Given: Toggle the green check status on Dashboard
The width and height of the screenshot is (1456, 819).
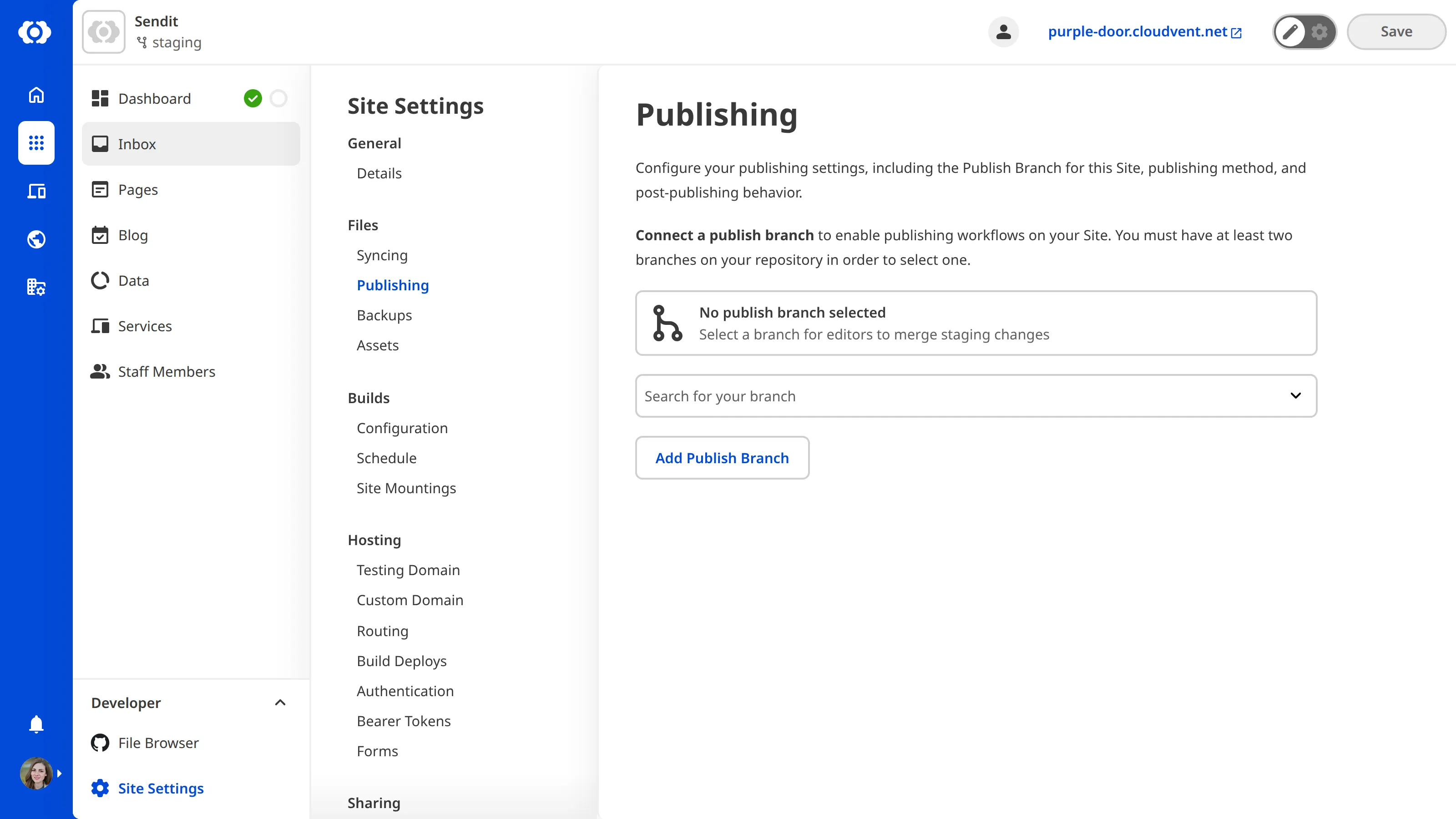Looking at the screenshot, I should tap(253, 98).
